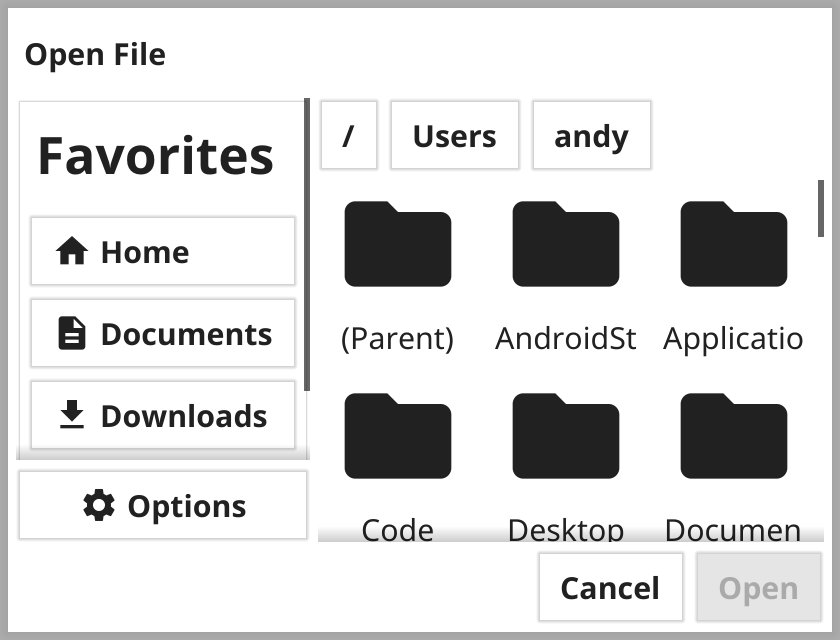Click the Home house icon in Favorites
The width and height of the screenshot is (840, 640).
coord(72,252)
